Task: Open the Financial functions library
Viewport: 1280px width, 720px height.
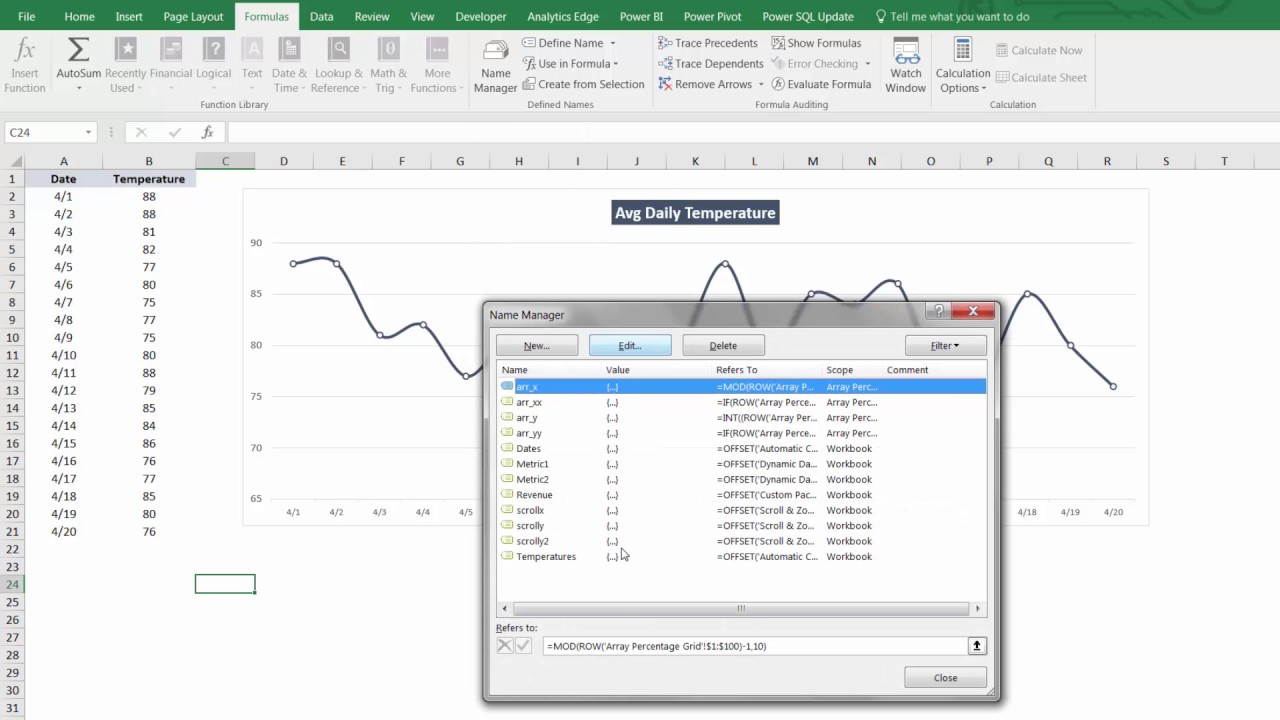Action: (171, 66)
